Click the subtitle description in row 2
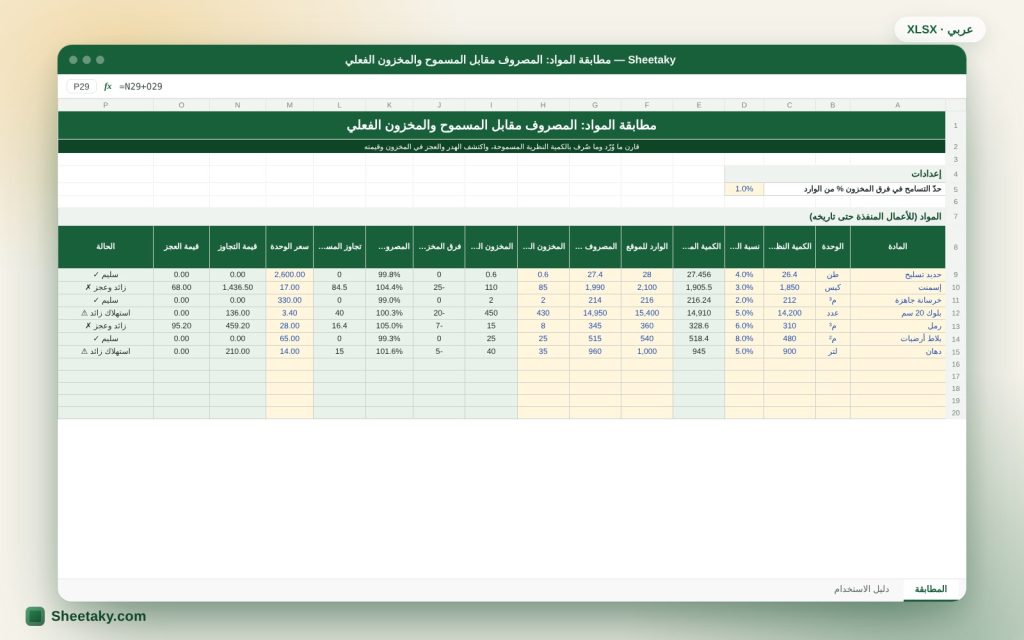1024x640 pixels. [502, 147]
